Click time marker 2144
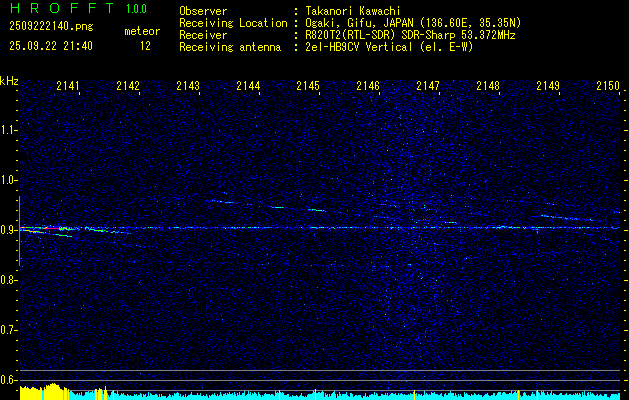 pyautogui.click(x=248, y=86)
